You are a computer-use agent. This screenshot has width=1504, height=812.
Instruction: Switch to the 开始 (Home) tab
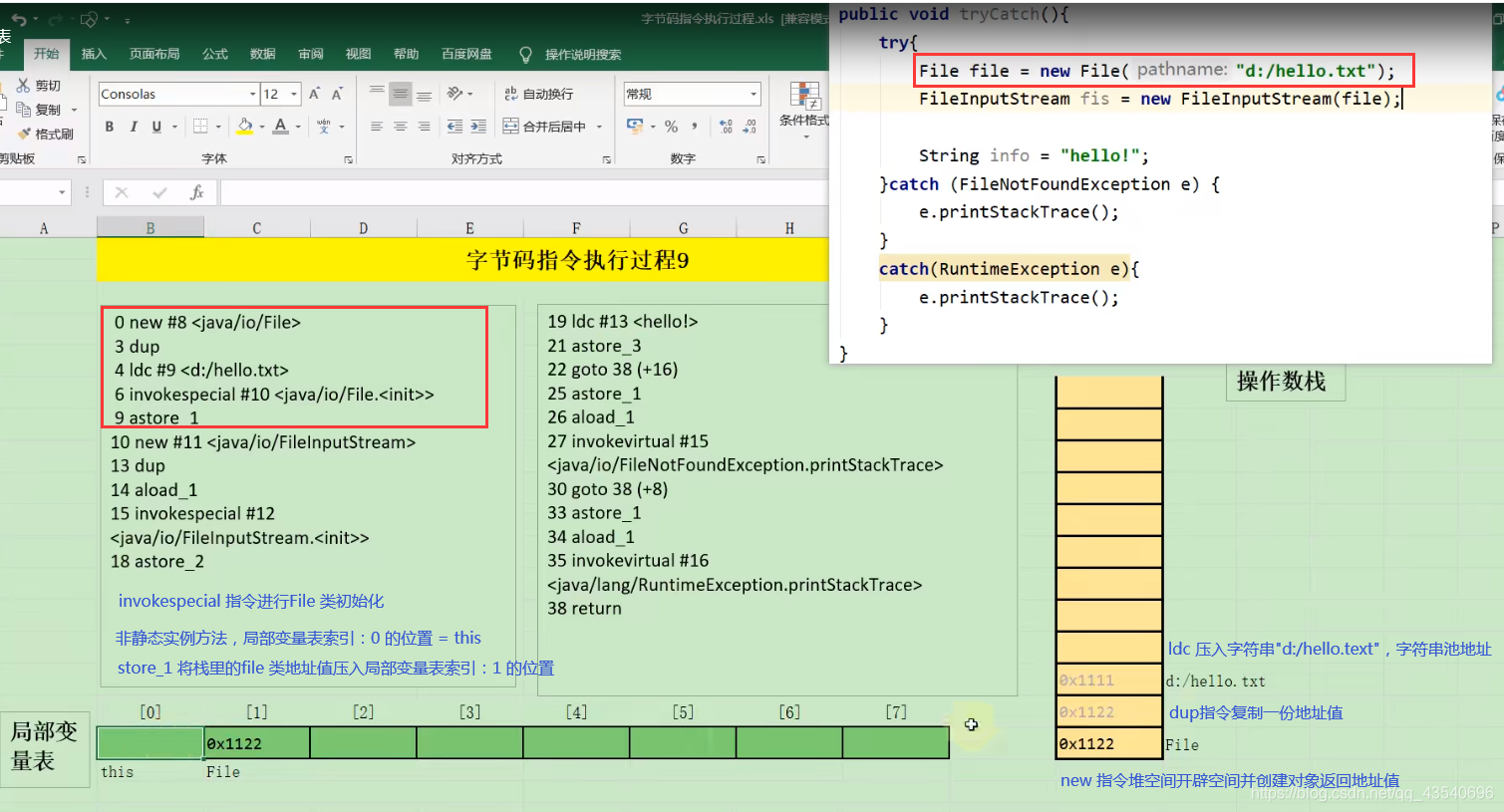(47, 54)
